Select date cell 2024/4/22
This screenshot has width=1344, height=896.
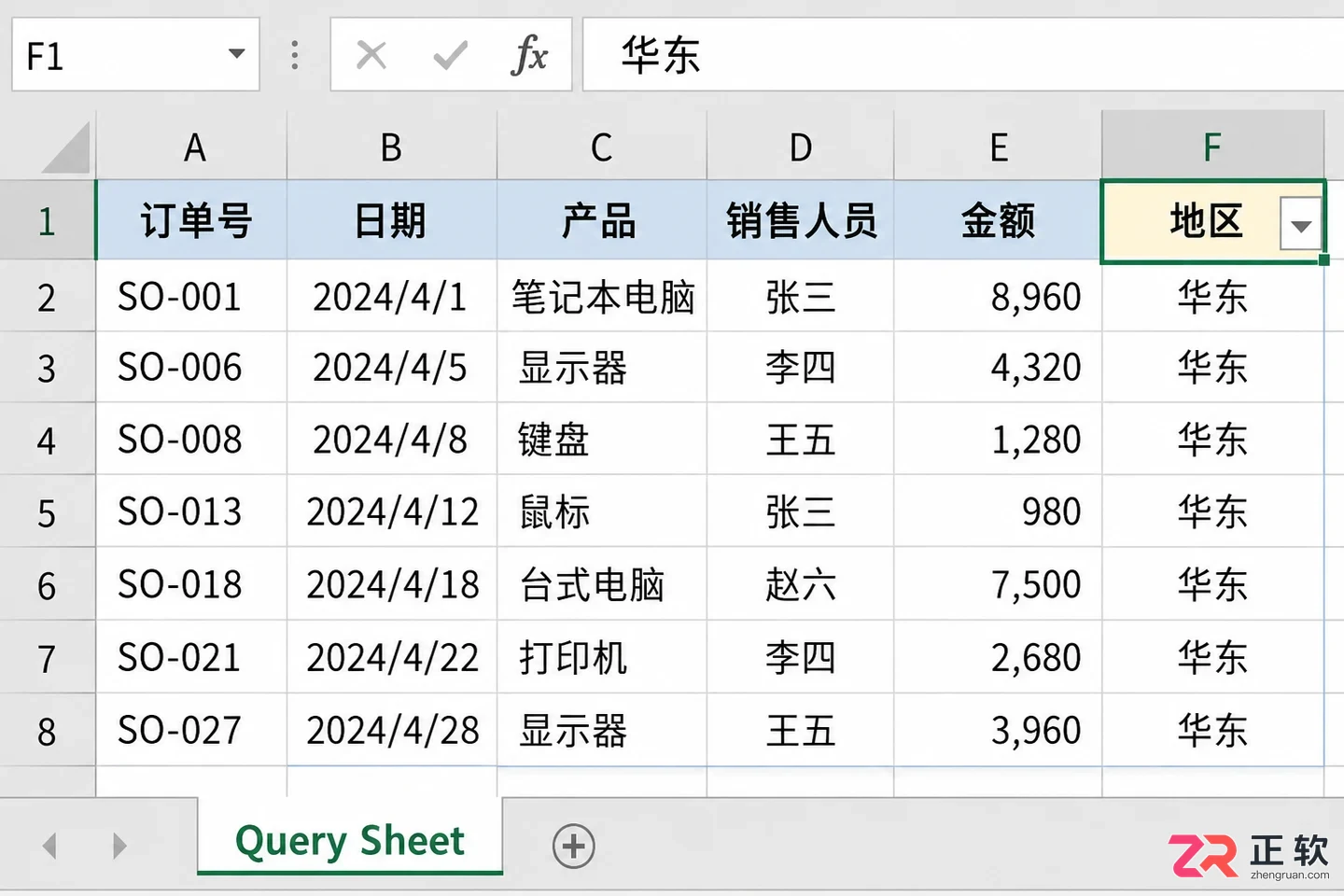coord(392,658)
